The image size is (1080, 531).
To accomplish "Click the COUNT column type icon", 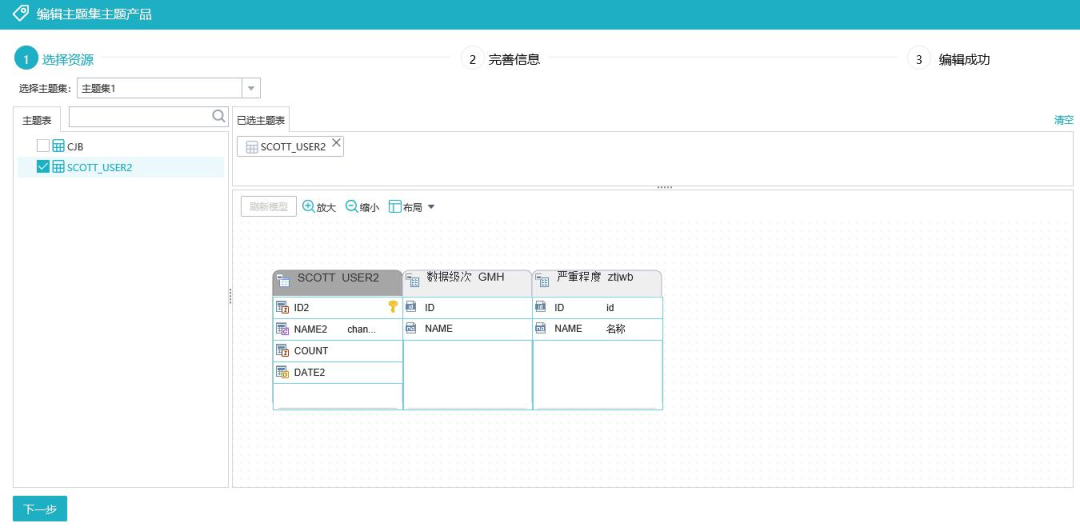I will [283, 350].
